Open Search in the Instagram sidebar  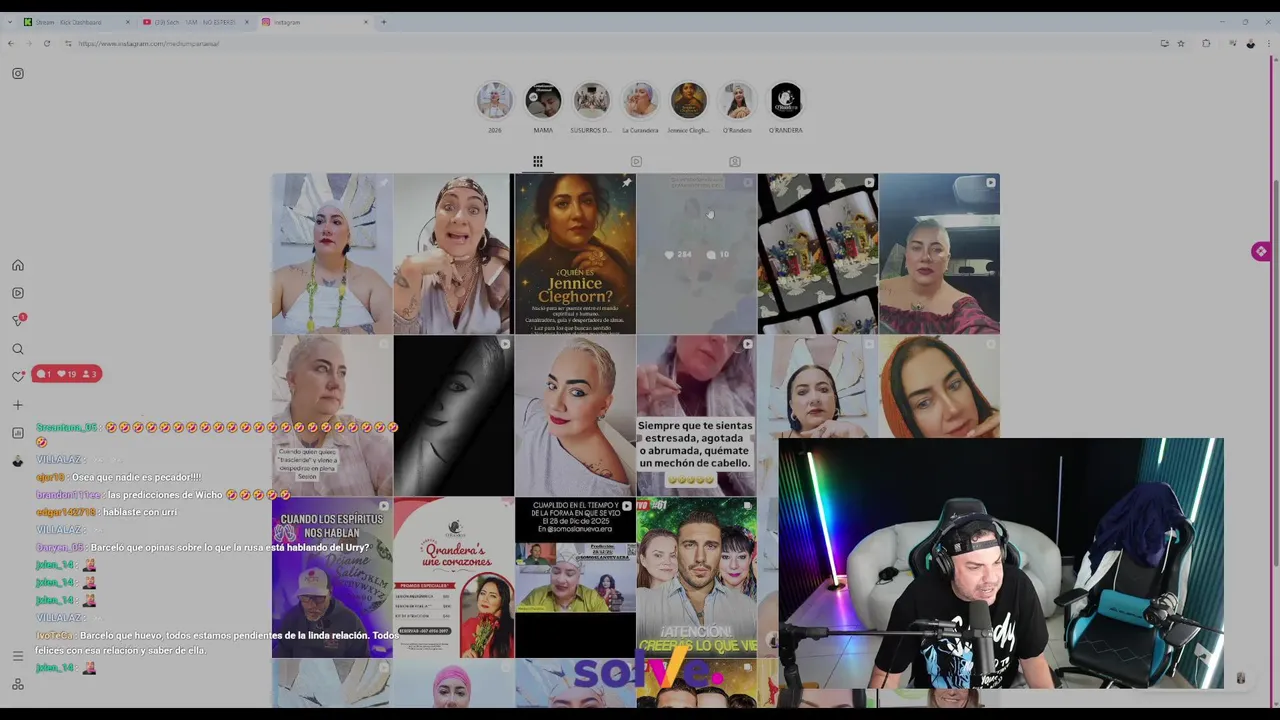18,349
